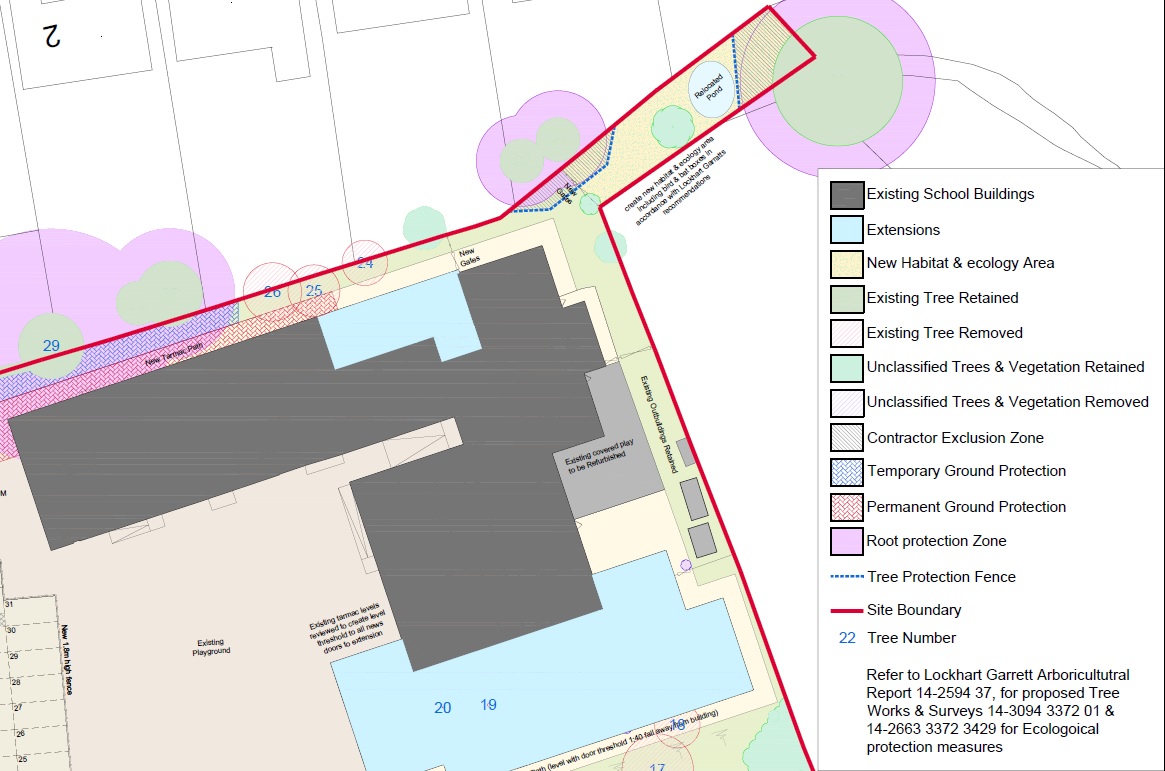Screen dimensions: 1165x771
Task: Click the Temporary Ground Protection blue hatch swatch
Action: [847, 472]
